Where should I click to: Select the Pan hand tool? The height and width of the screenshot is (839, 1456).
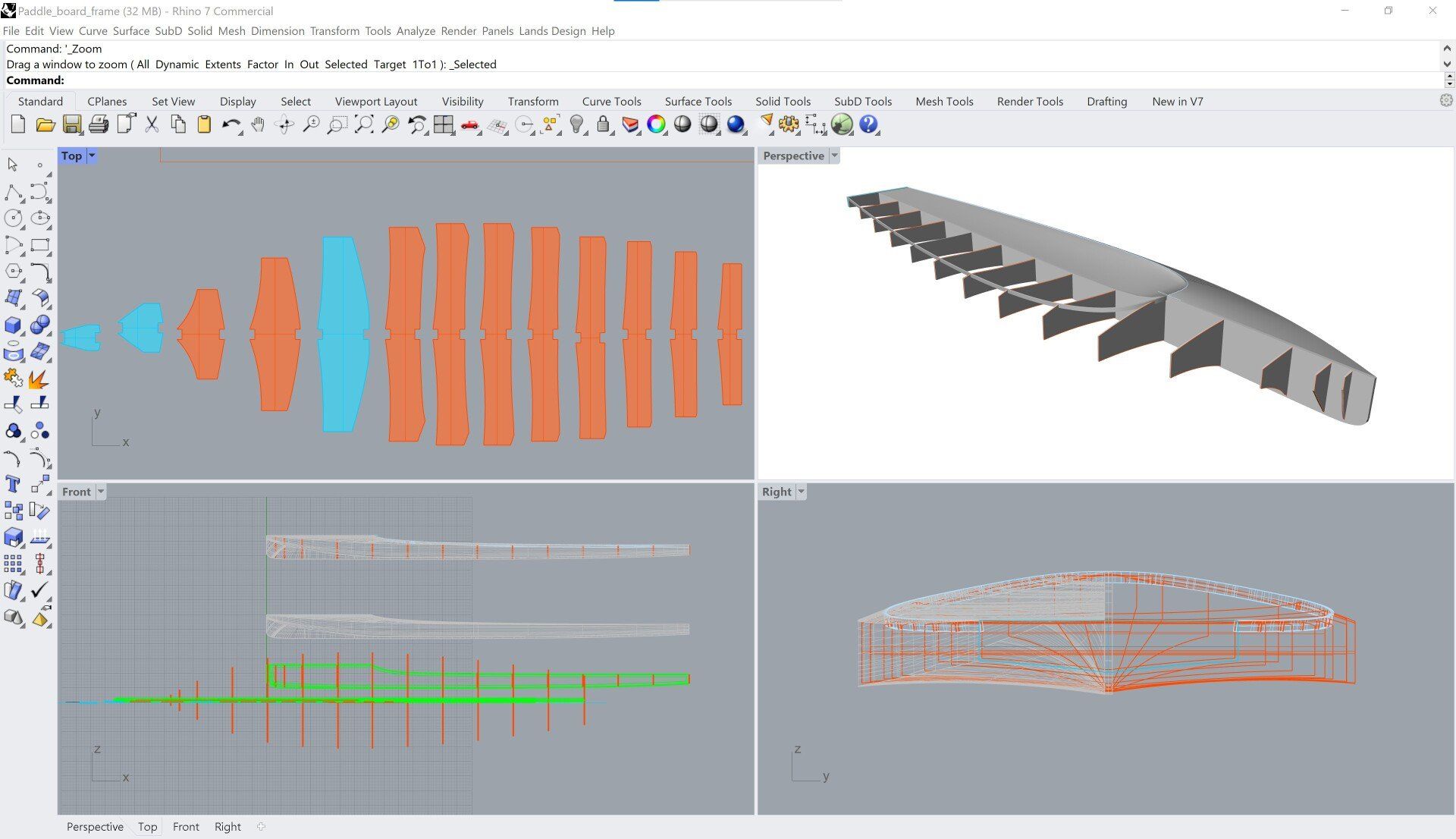pyautogui.click(x=258, y=124)
